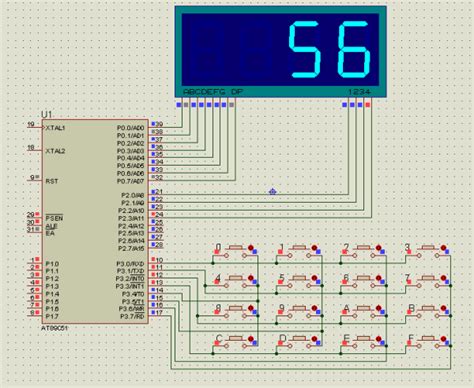
Task: Click the keypad pushbutton labeled D
Action: coord(299,338)
